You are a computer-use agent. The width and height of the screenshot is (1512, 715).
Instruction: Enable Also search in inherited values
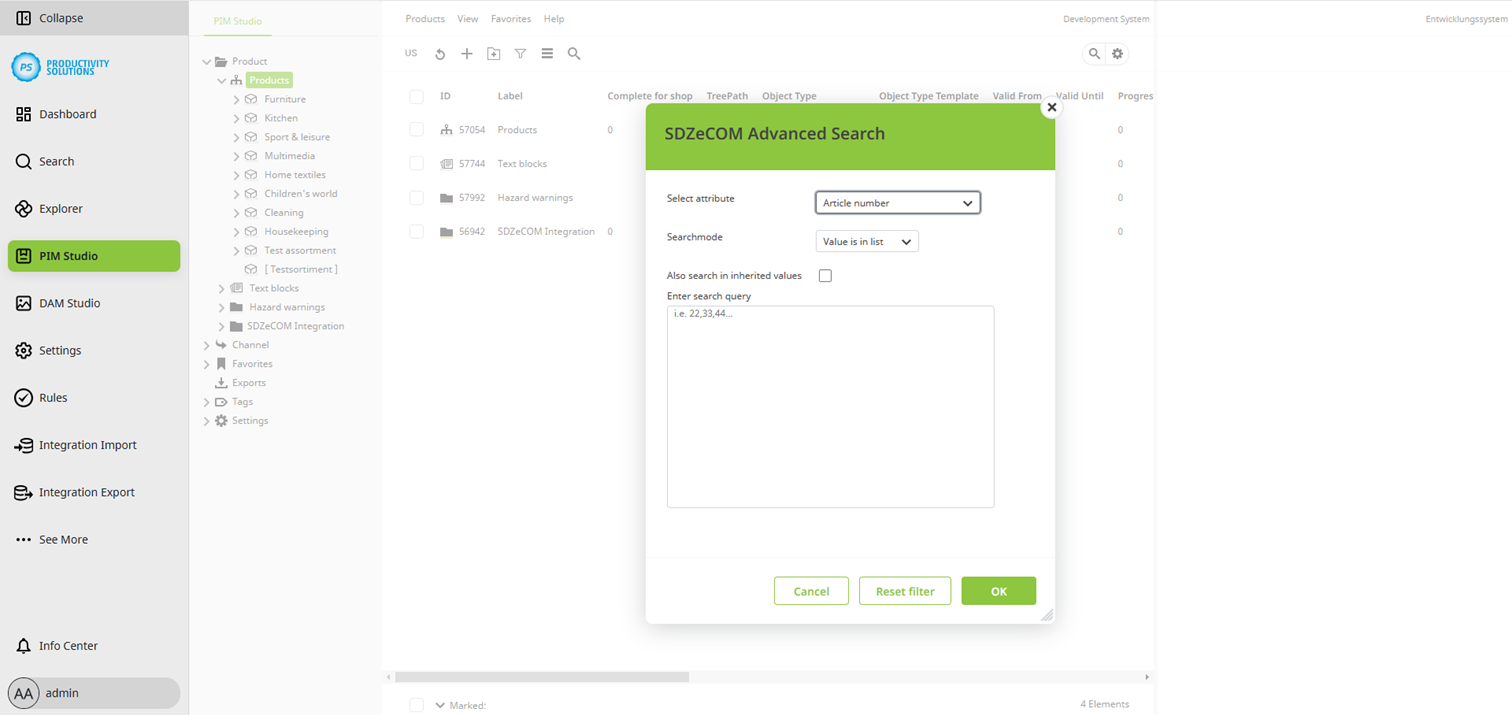825,276
